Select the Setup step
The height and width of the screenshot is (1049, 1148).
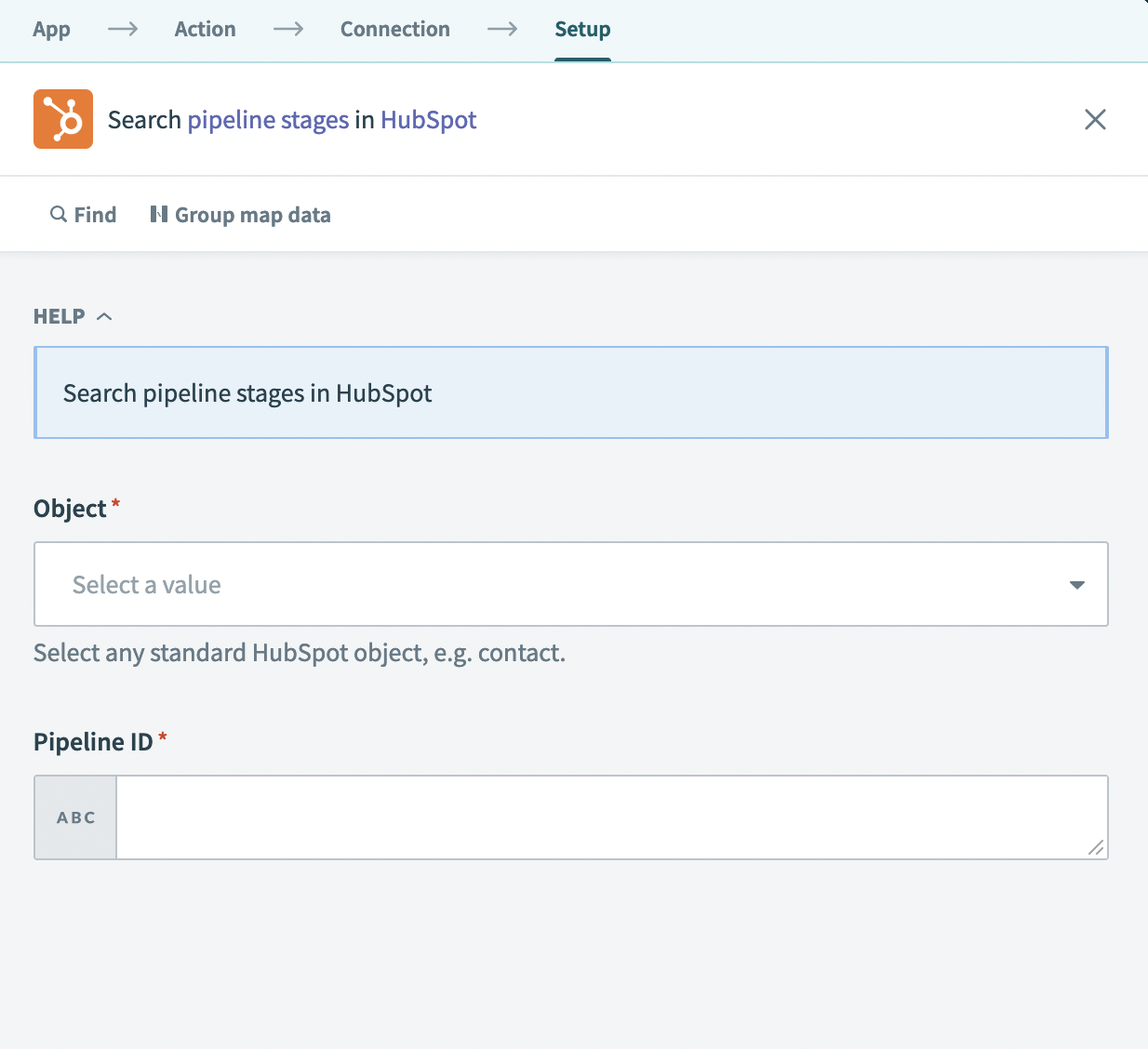coord(582,29)
